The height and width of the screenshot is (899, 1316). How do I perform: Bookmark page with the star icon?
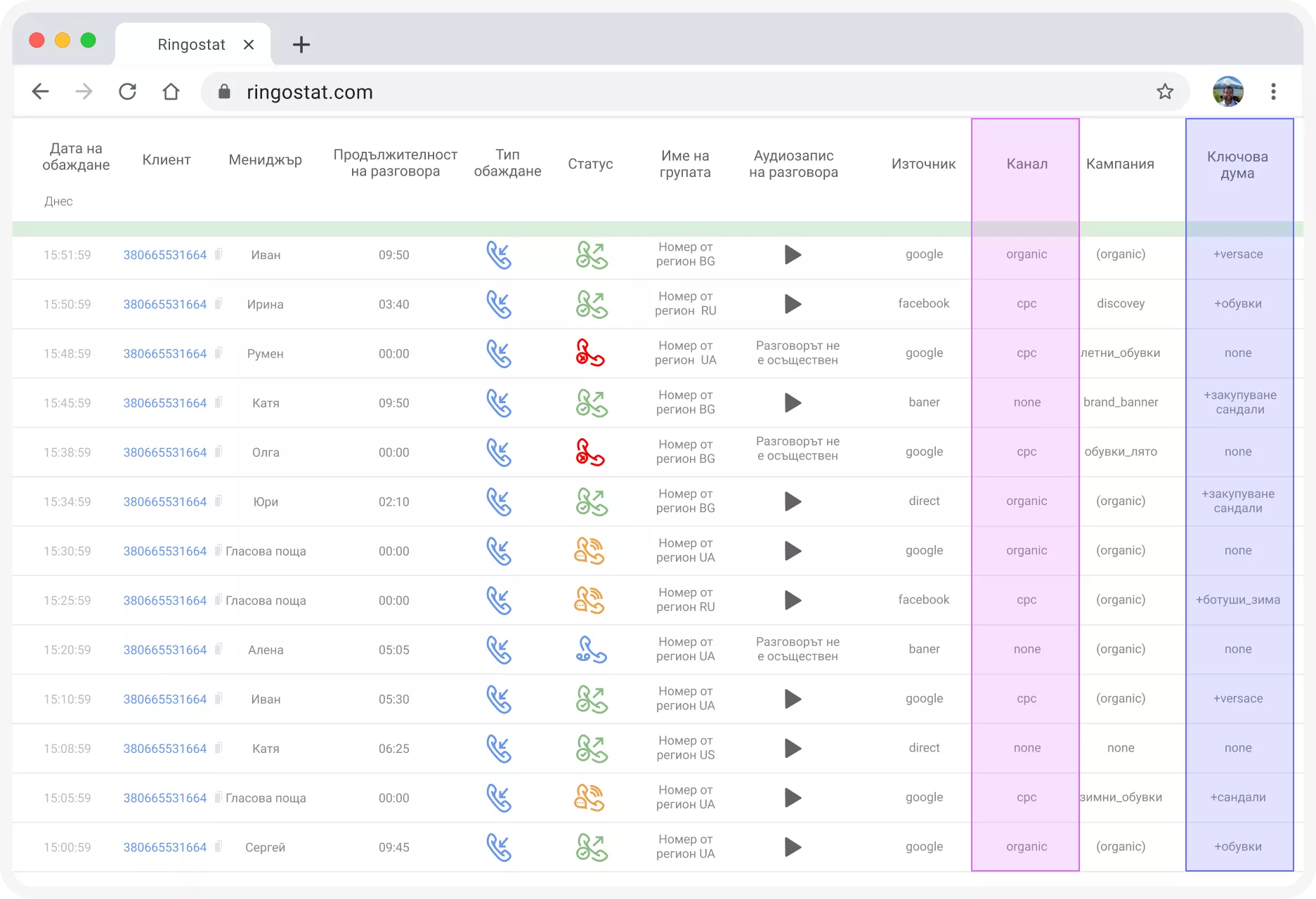pos(1165,91)
